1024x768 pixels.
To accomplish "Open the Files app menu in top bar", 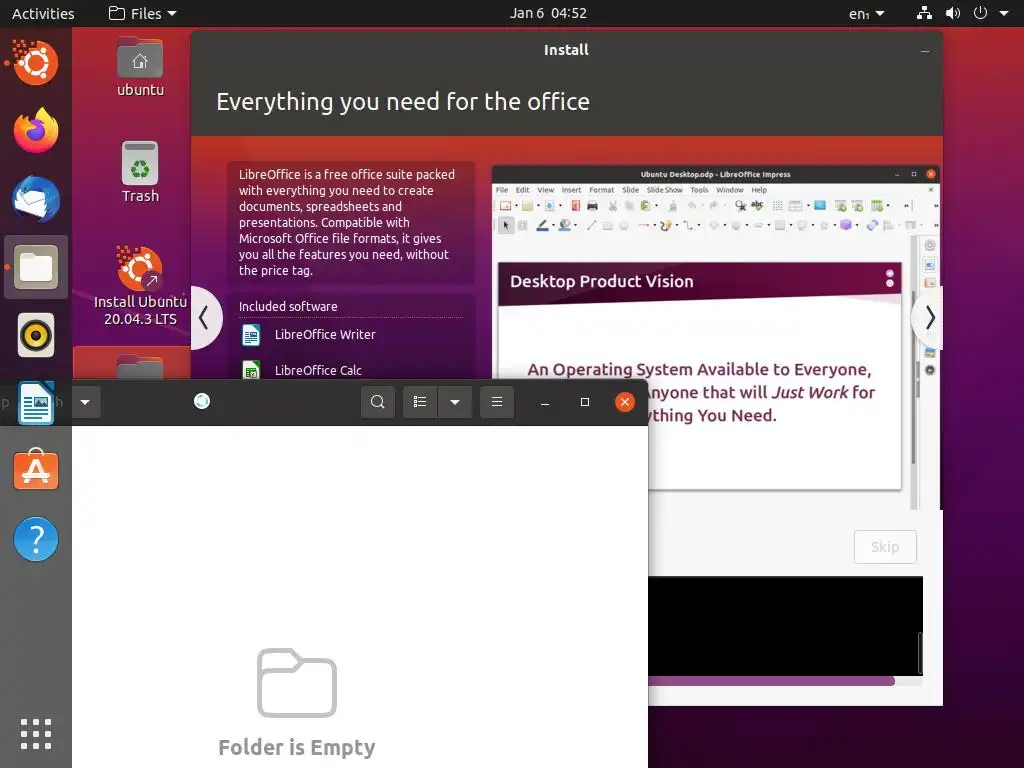I will 142,13.
